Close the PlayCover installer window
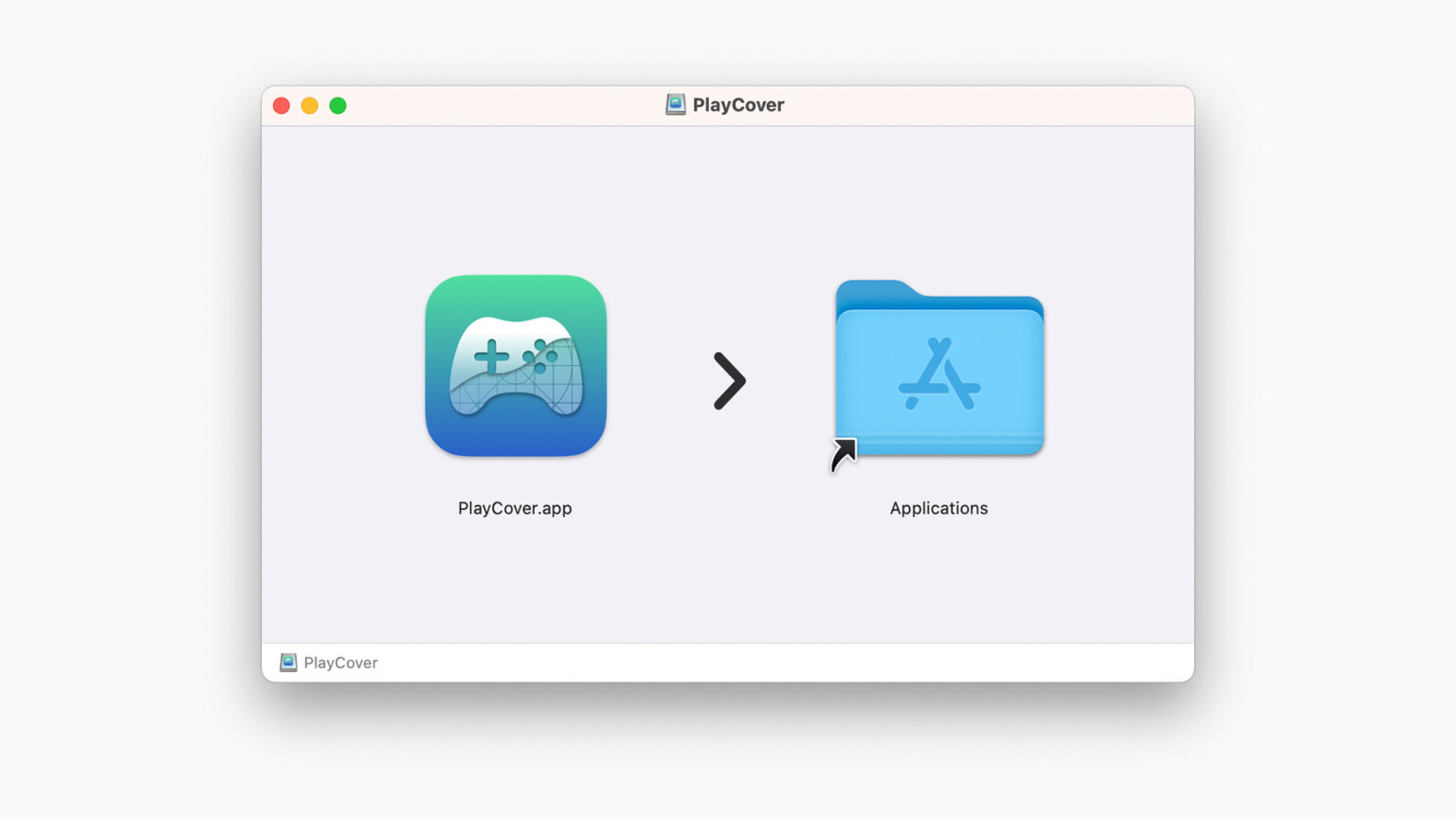This screenshot has width=1456, height=819. pyautogui.click(x=282, y=105)
